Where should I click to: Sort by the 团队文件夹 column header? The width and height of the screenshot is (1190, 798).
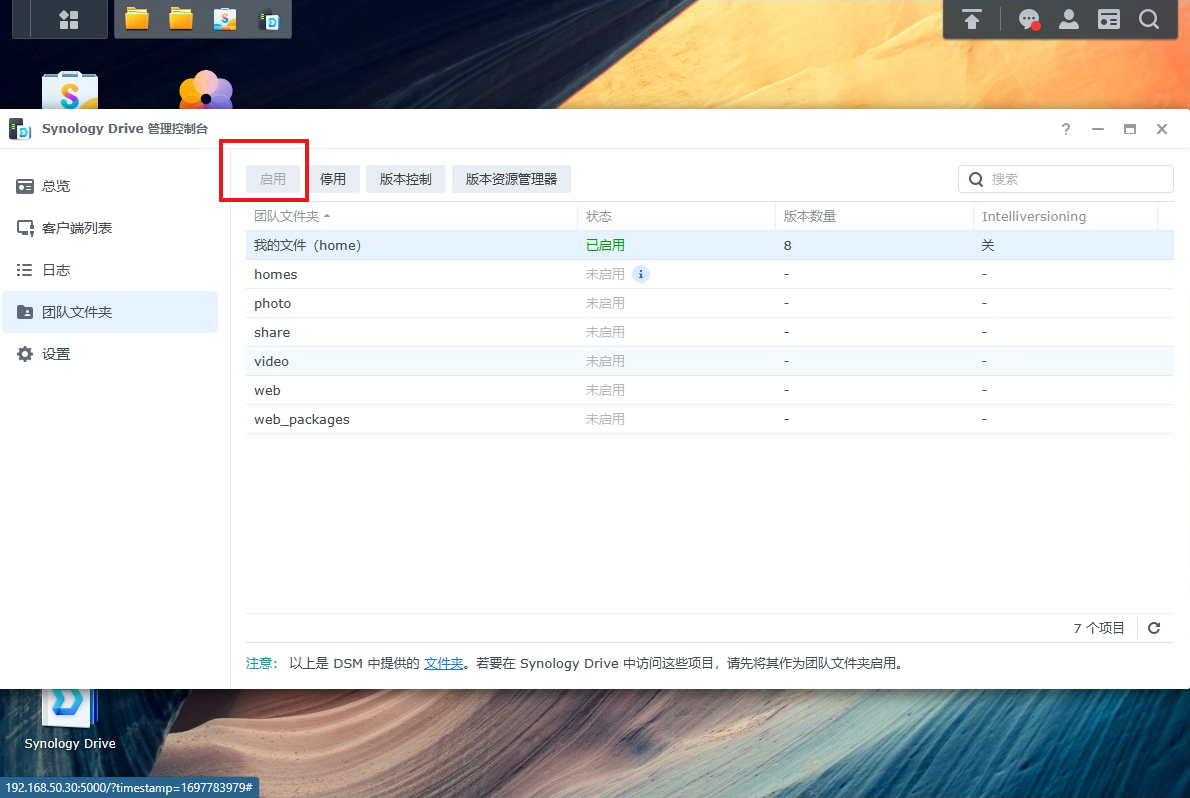287,216
